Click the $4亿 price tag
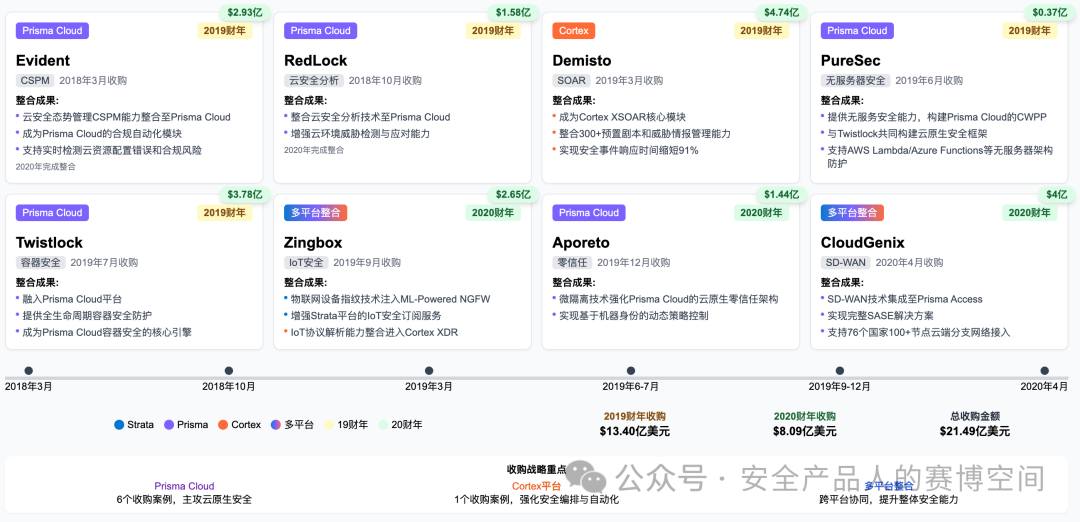The width and height of the screenshot is (1080, 522). coord(1058,195)
